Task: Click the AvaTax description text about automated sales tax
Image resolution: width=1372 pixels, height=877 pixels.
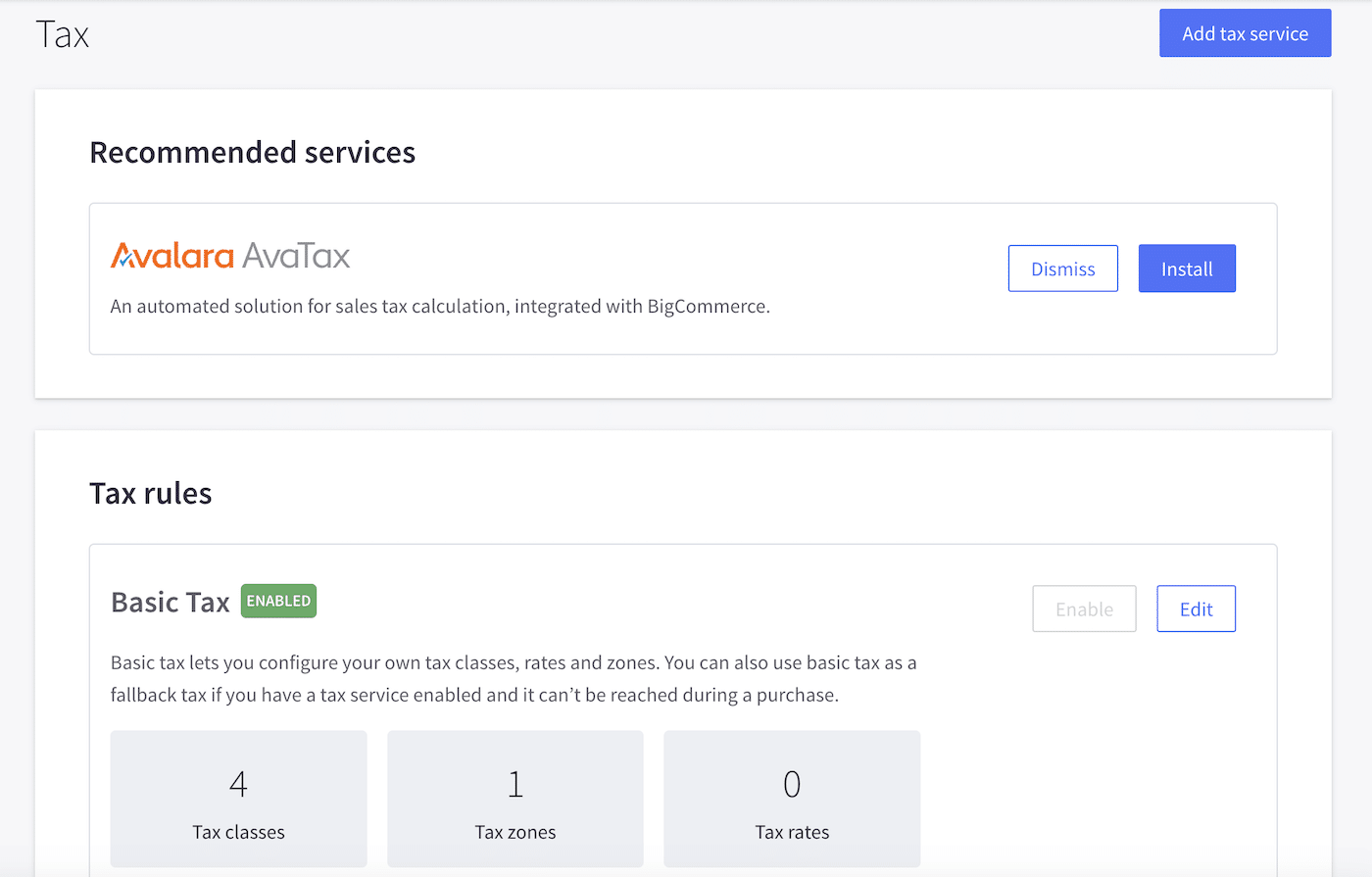Action: 440,306
